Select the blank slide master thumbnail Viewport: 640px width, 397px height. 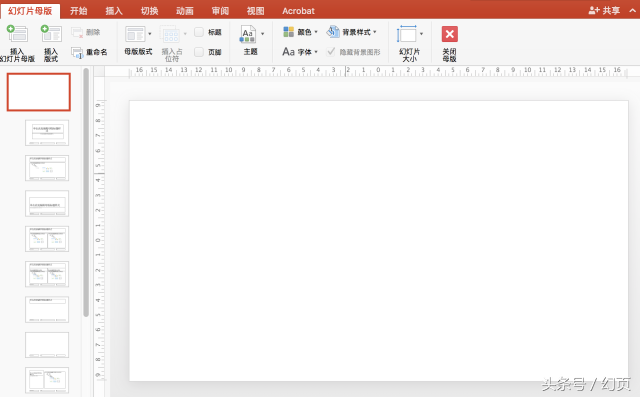(x=39, y=92)
